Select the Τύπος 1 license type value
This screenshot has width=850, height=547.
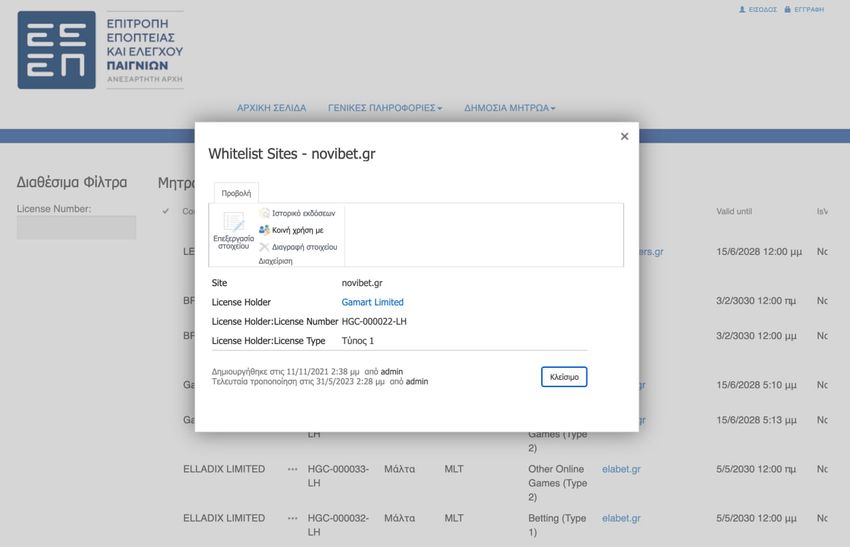(x=358, y=340)
